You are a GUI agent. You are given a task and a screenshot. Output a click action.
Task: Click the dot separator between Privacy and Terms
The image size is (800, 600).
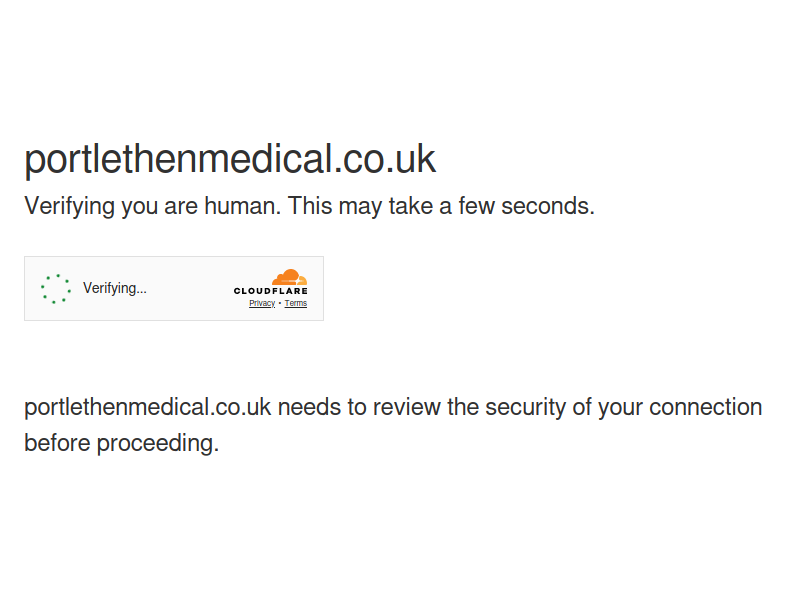pyautogui.click(x=280, y=303)
